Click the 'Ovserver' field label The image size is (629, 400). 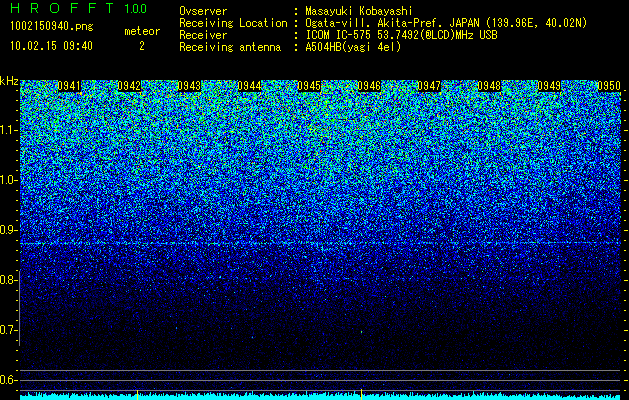pyautogui.click(x=203, y=11)
